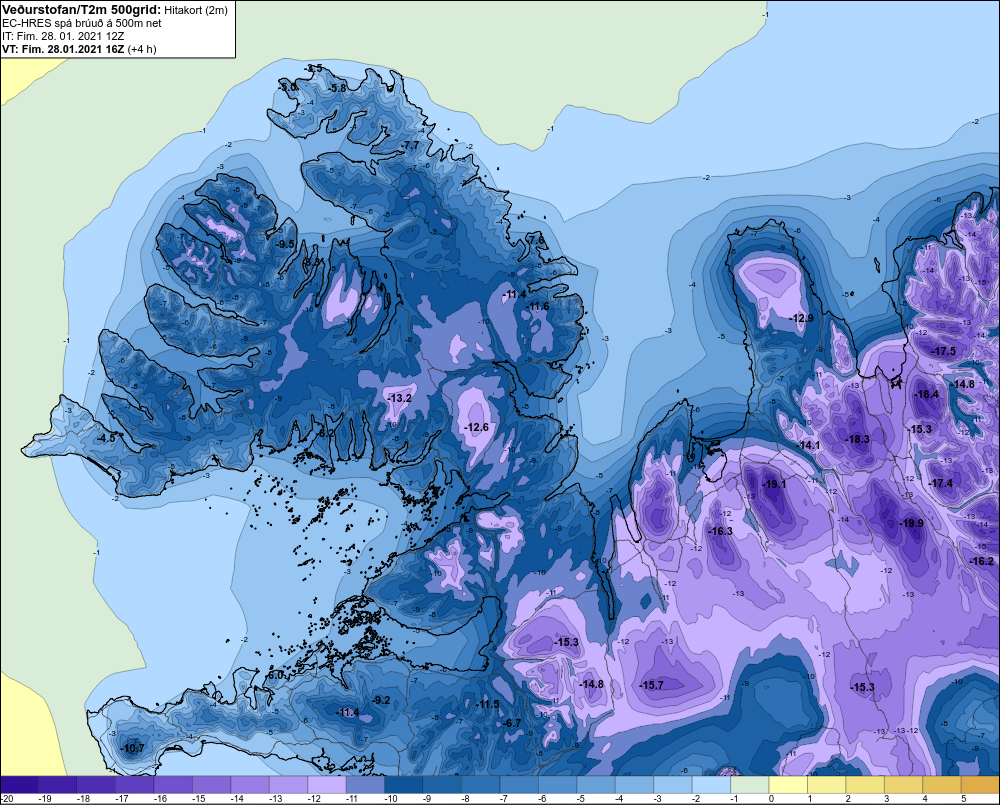The width and height of the screenshot is (1000, 805).
Task: Click the -11.6 temperature label
Action: (538, 306)
